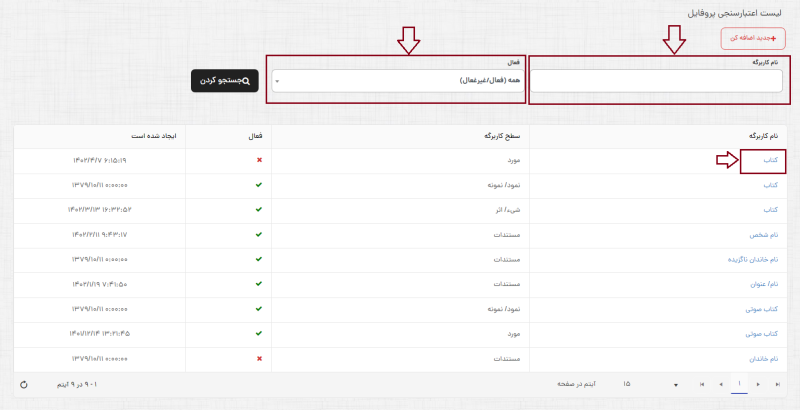The height and width of the screenshot is (414, 800).
Task: Click the green check in the نام/ عنوان row
Action: 258,284
